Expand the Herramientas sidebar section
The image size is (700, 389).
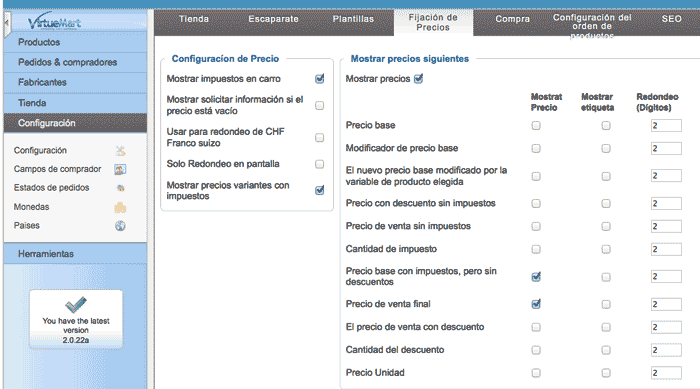tap(75, 254)
